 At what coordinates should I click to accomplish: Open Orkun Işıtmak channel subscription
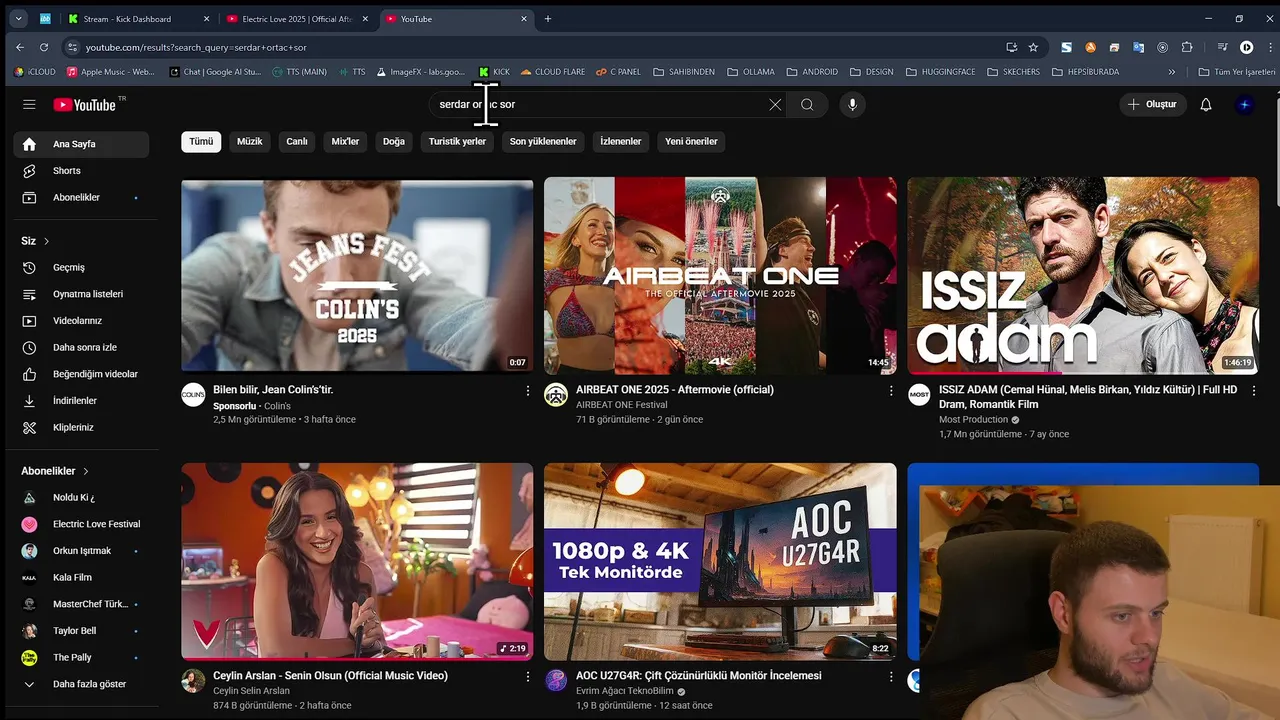tap(81, 551)
